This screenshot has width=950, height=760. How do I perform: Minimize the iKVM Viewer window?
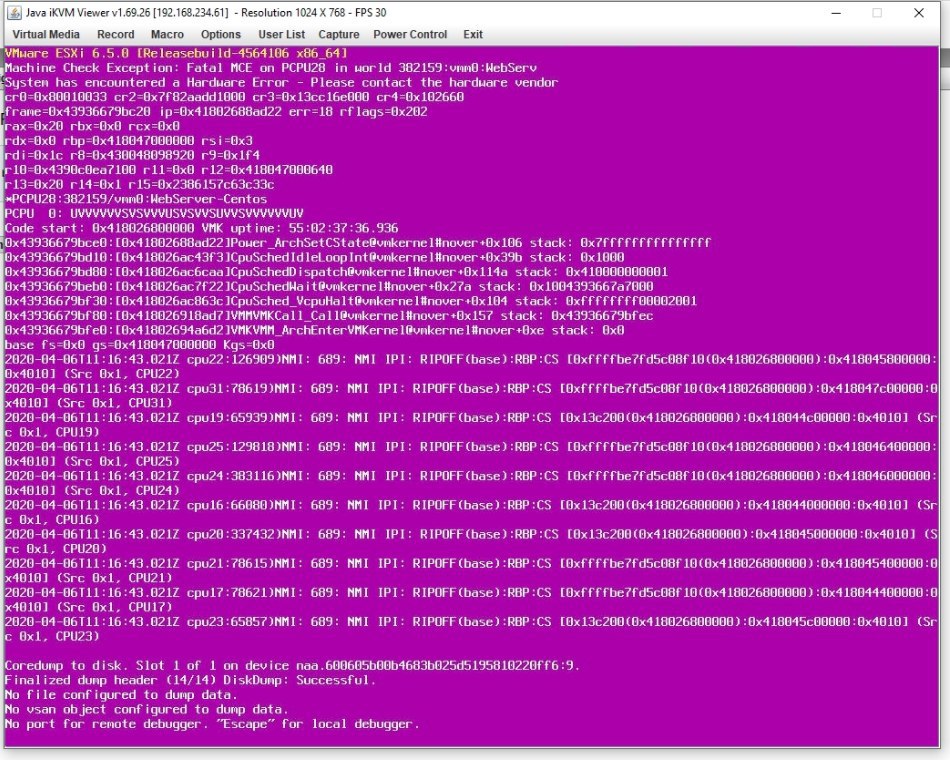coord(836,13)
